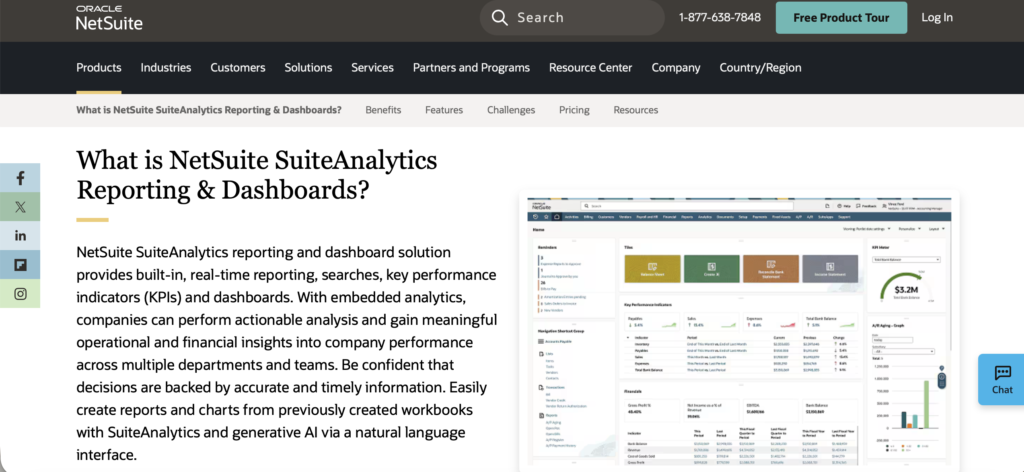Click the page heading 'What is NetSuite SuiteAnalytics Reporting & Dashboards?'

point(257,174)
